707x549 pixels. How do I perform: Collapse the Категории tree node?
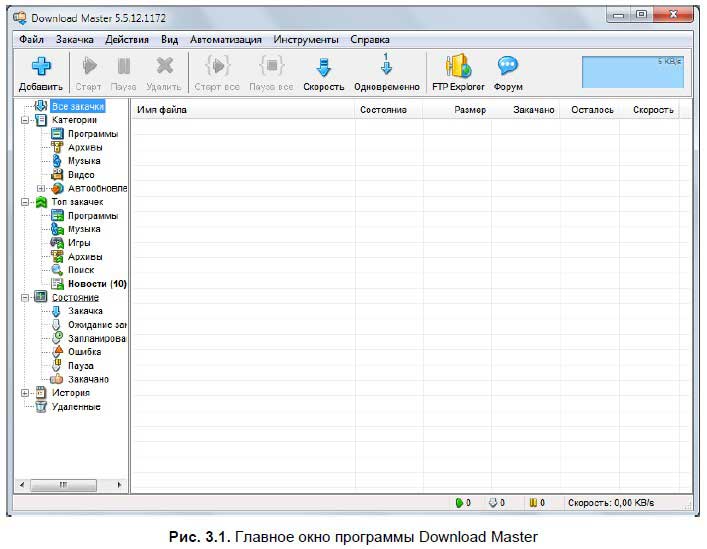[24, 120]
